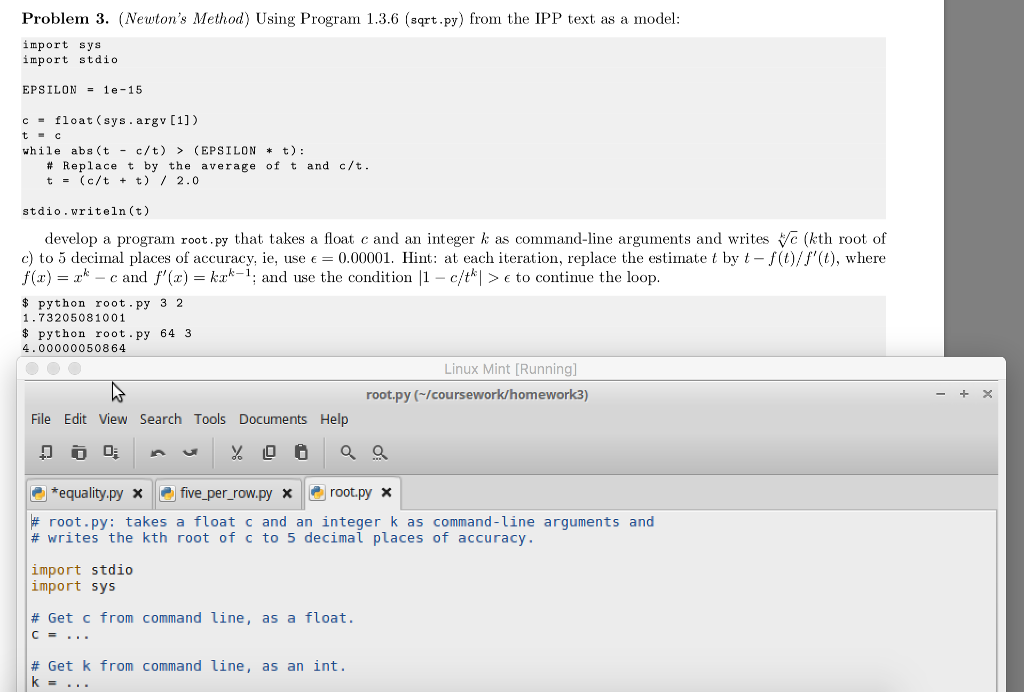Switch to the equality.py tab
This screenshot has height=692, width=1024.
90,492
